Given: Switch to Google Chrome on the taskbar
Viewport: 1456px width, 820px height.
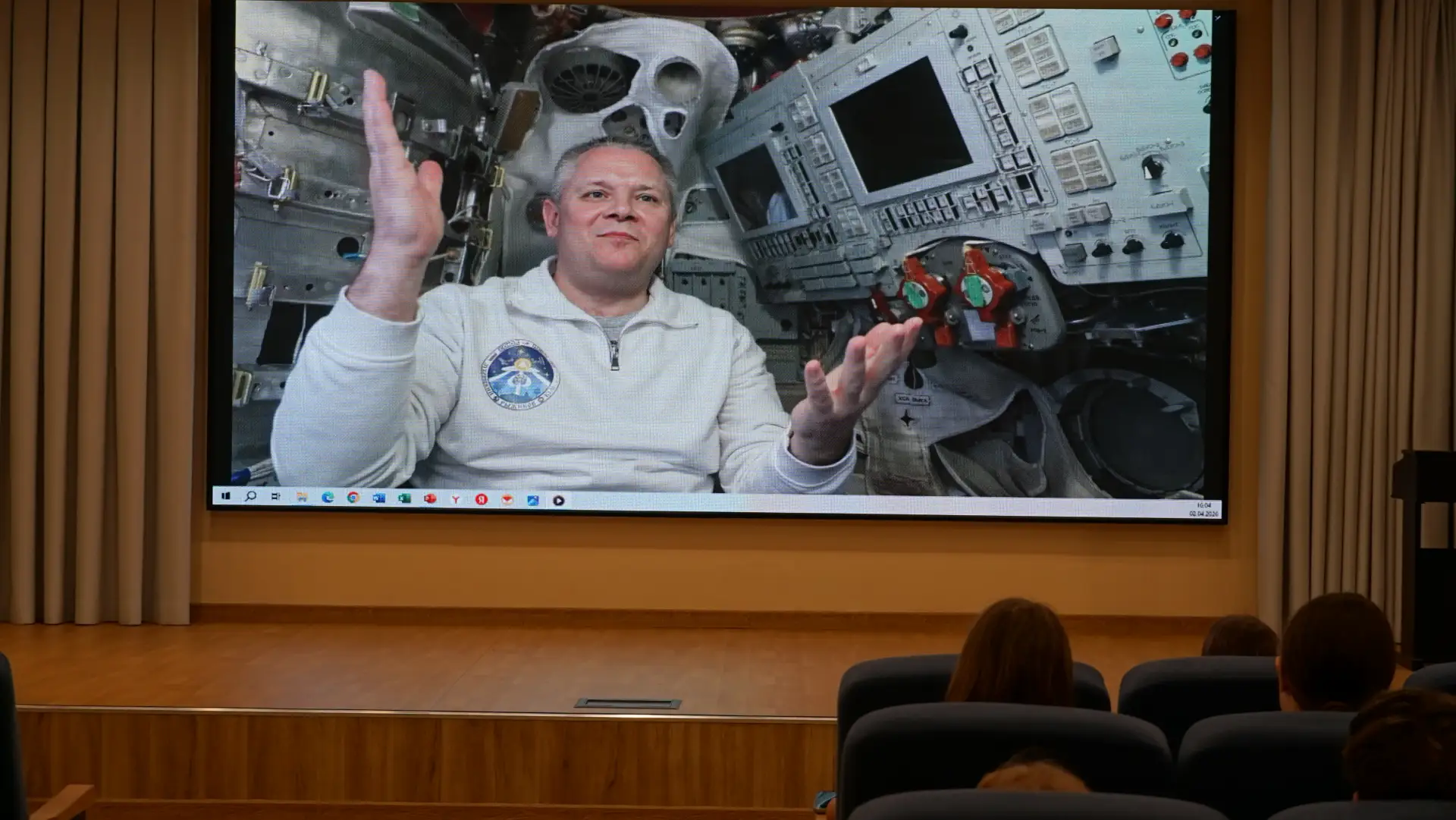Looking at the screenshot, I should pos(353,498).
